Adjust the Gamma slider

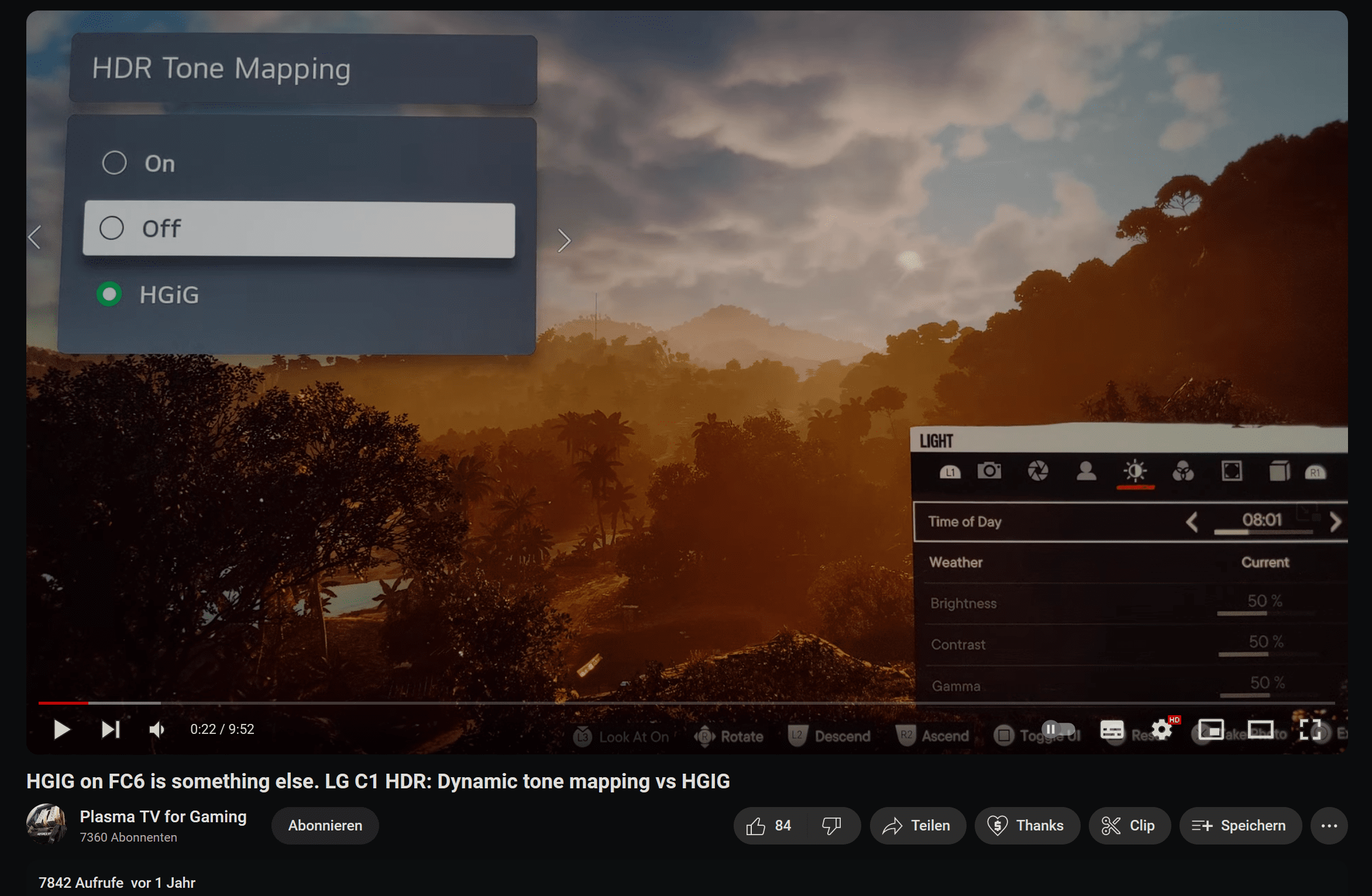(x=1270, y=695)
